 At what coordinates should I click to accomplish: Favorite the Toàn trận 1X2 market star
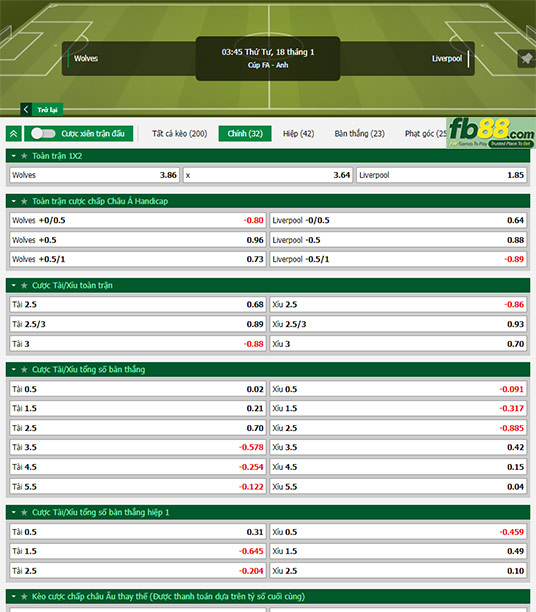click(x=24, y=156)
